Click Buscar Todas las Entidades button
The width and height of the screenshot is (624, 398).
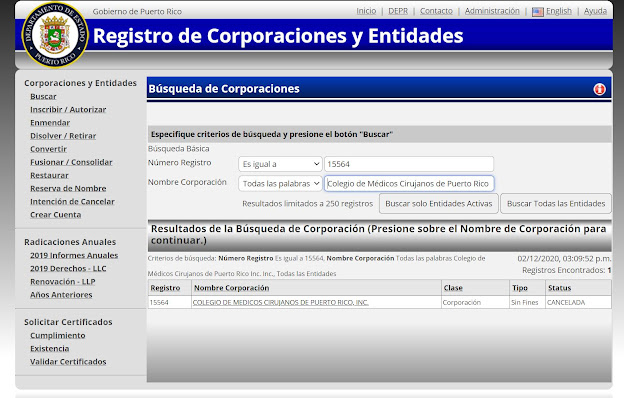pos(556,203)
